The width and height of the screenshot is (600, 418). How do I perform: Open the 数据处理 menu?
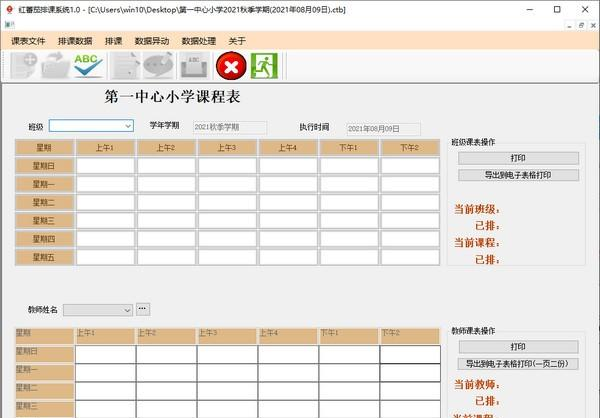click(199, 41)
